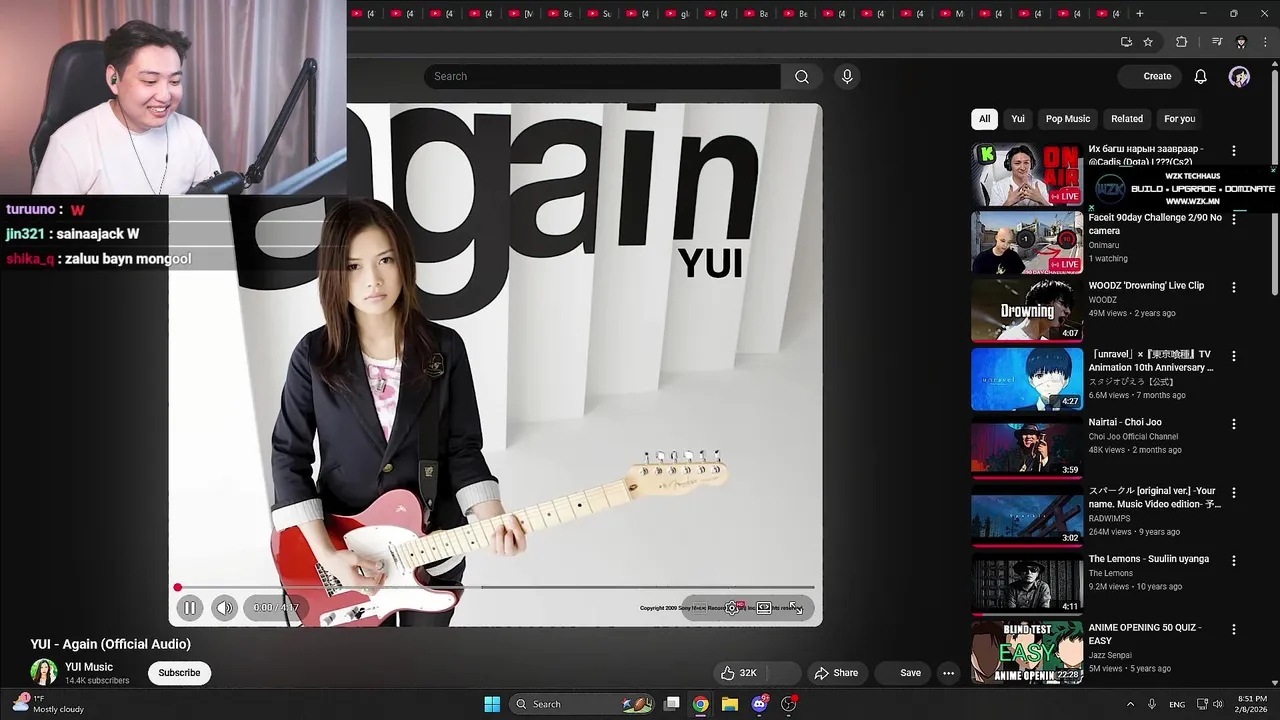This screenshot has width=1280, height=720.
Task: Bookmark this page with star icon
Action: (1148, 42)
